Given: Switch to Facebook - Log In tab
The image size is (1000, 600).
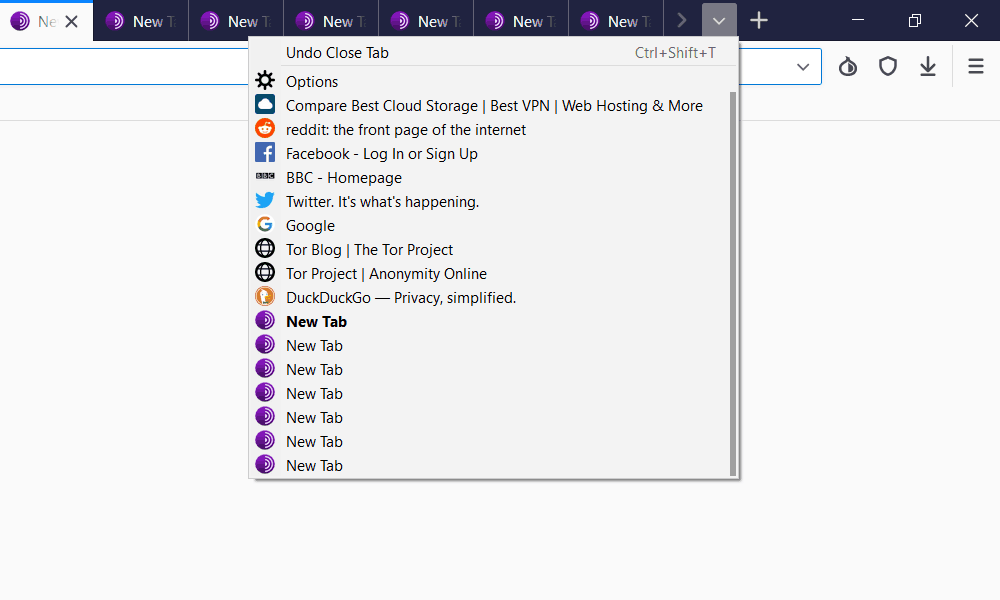Looking at the screenshot, I should point(381,154).
